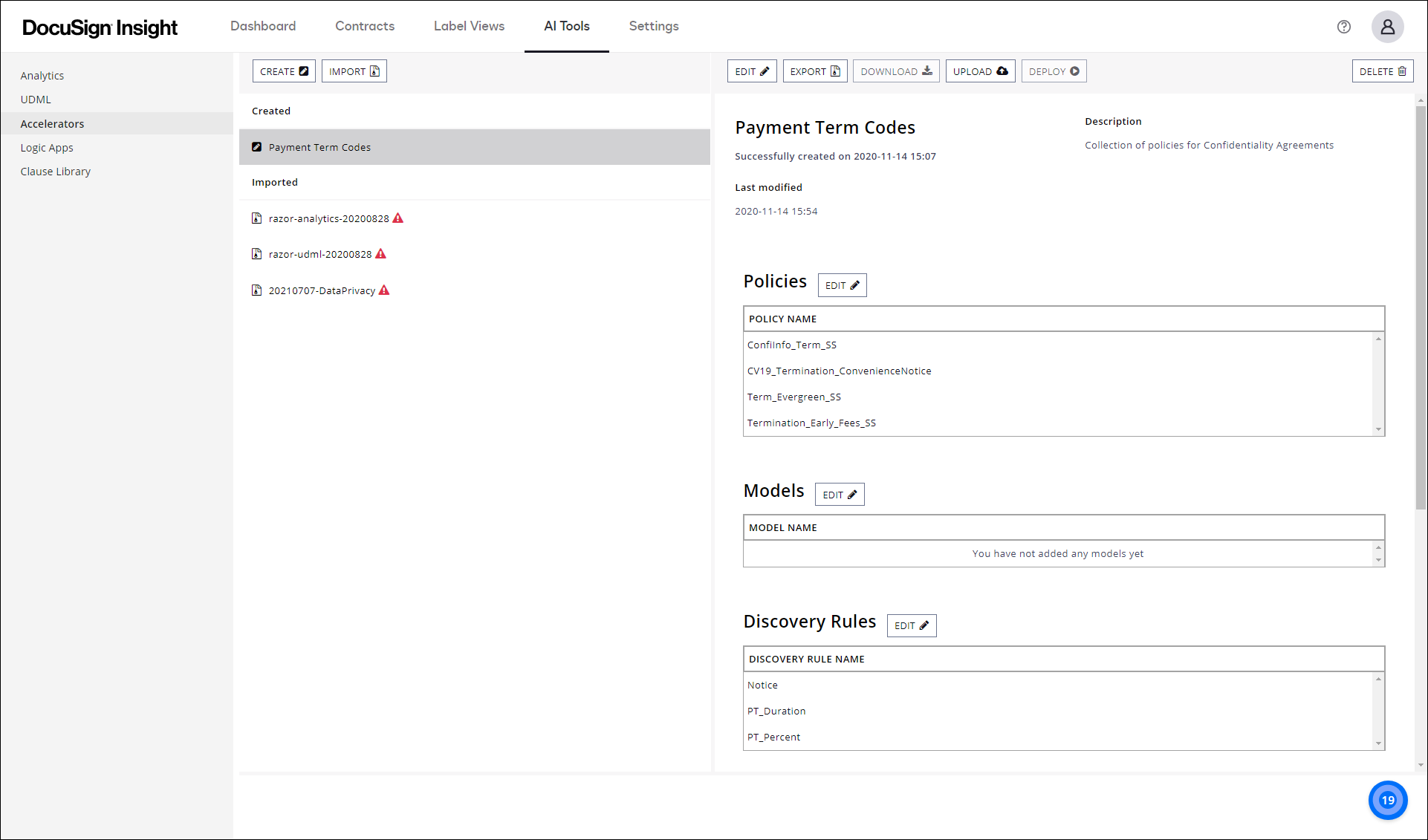Click the down arrow on the Policies list scrollbar
This screenshot has width=1428, height=840.
[x=1379, y=429]
